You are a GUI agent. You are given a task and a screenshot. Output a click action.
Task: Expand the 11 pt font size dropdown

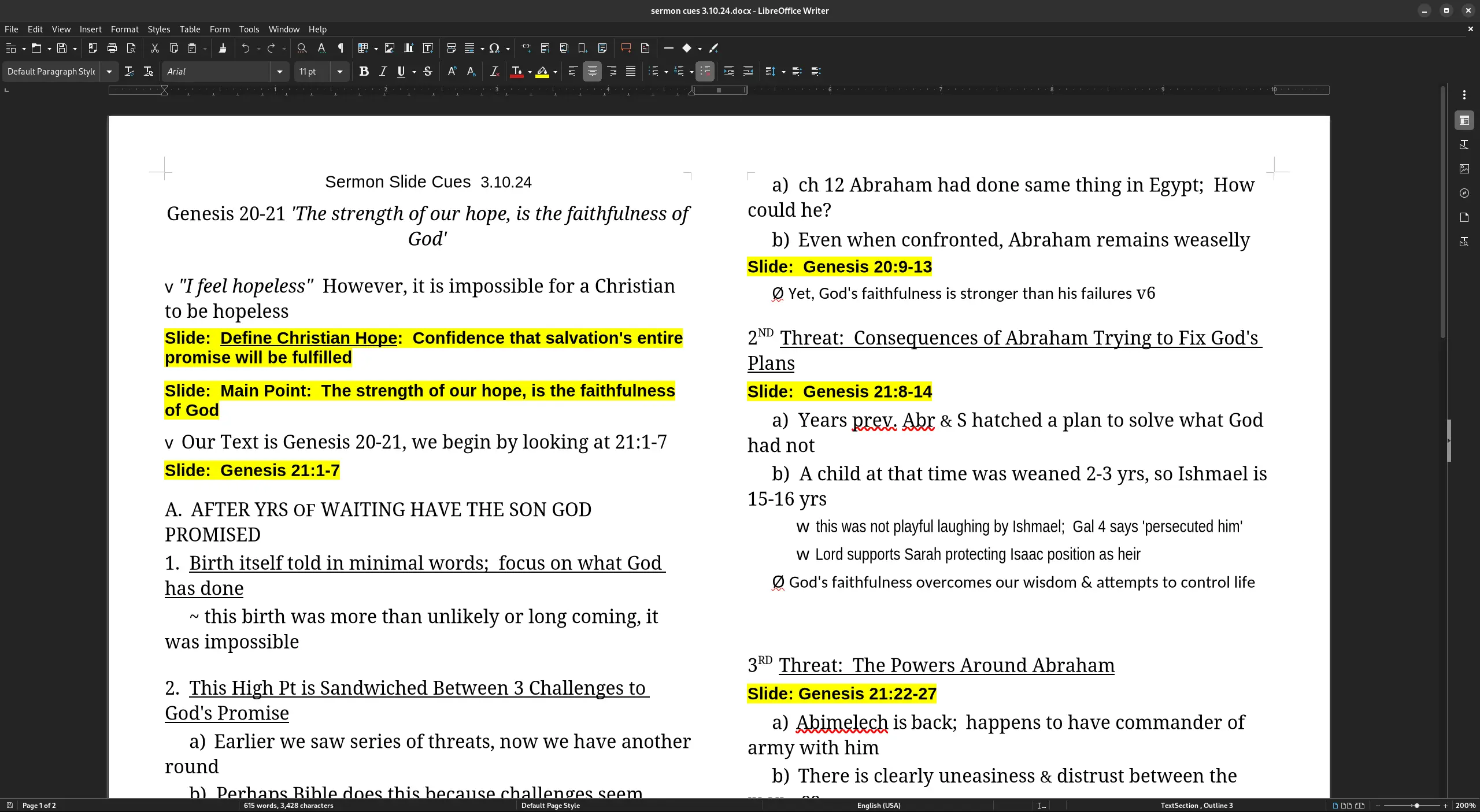[x=340, y=72]
